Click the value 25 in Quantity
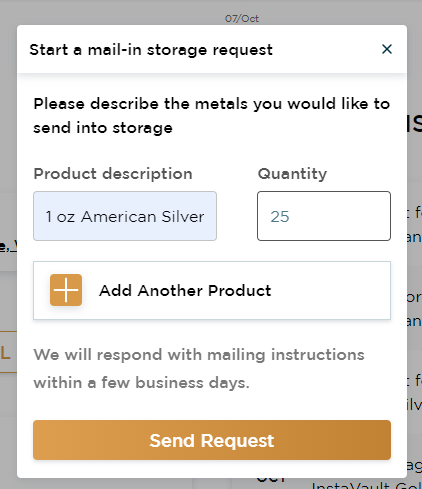The height and width of the screenshot is (489, 422). tap(280, 217)
